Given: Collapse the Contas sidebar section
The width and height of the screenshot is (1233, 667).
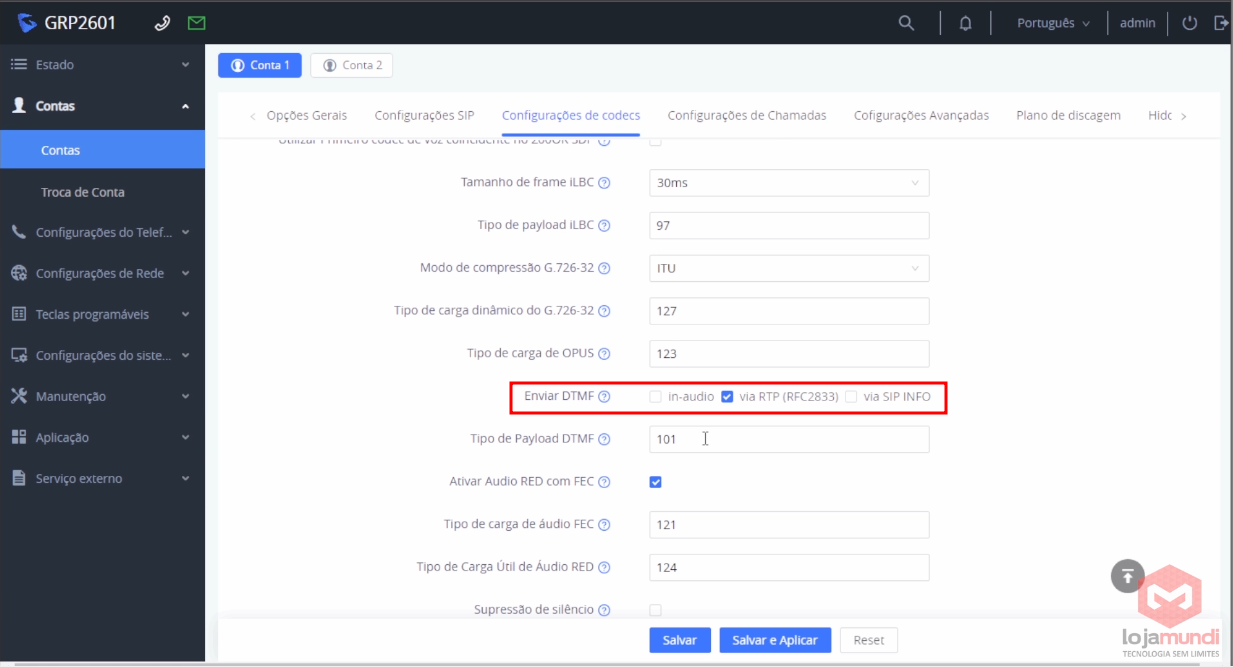Looking at the screenshot, I should [x=102, y=106].
